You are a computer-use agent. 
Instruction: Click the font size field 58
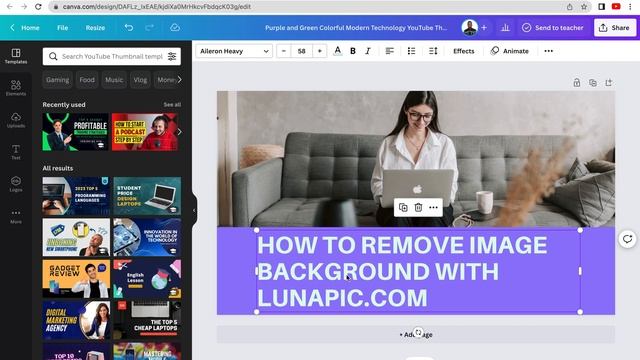tap(302, 51)
